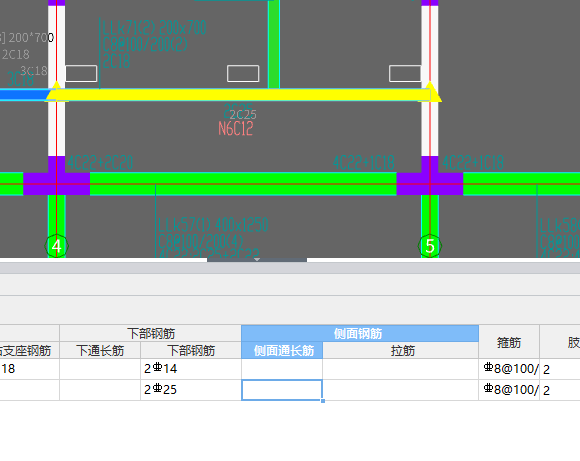Collapse the beam table panel using the divider arrow

pos(257,260)
